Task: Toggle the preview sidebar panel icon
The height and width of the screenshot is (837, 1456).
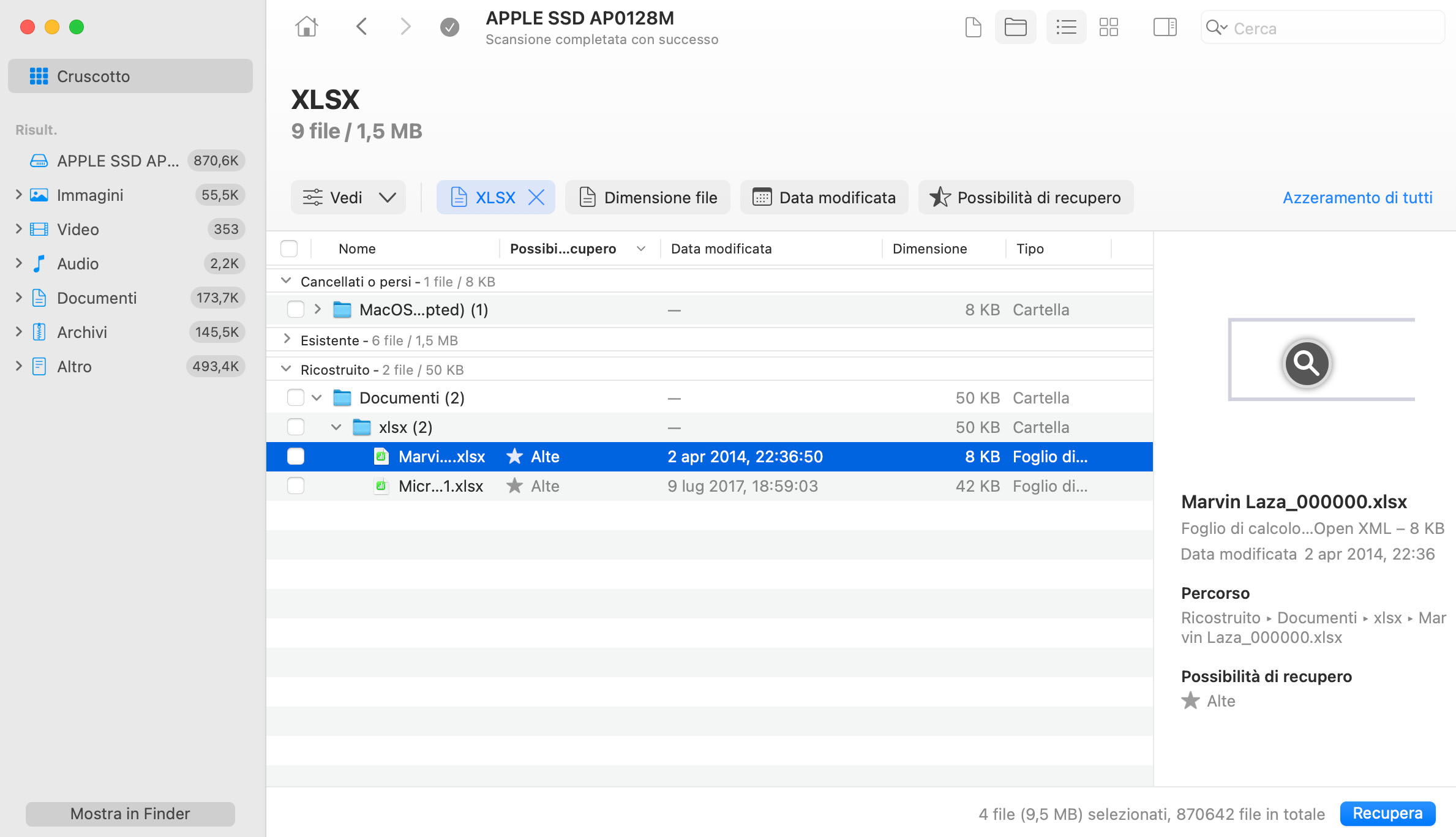Action: [x=1165, y=27]
